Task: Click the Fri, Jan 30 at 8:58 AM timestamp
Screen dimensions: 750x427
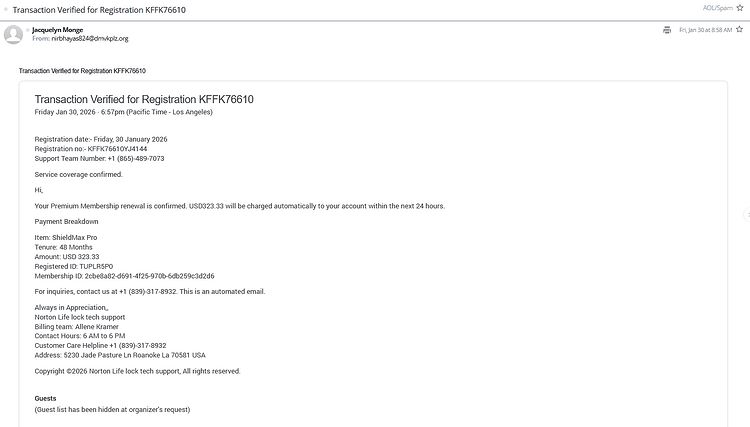Action: click(x=704, y=30)
